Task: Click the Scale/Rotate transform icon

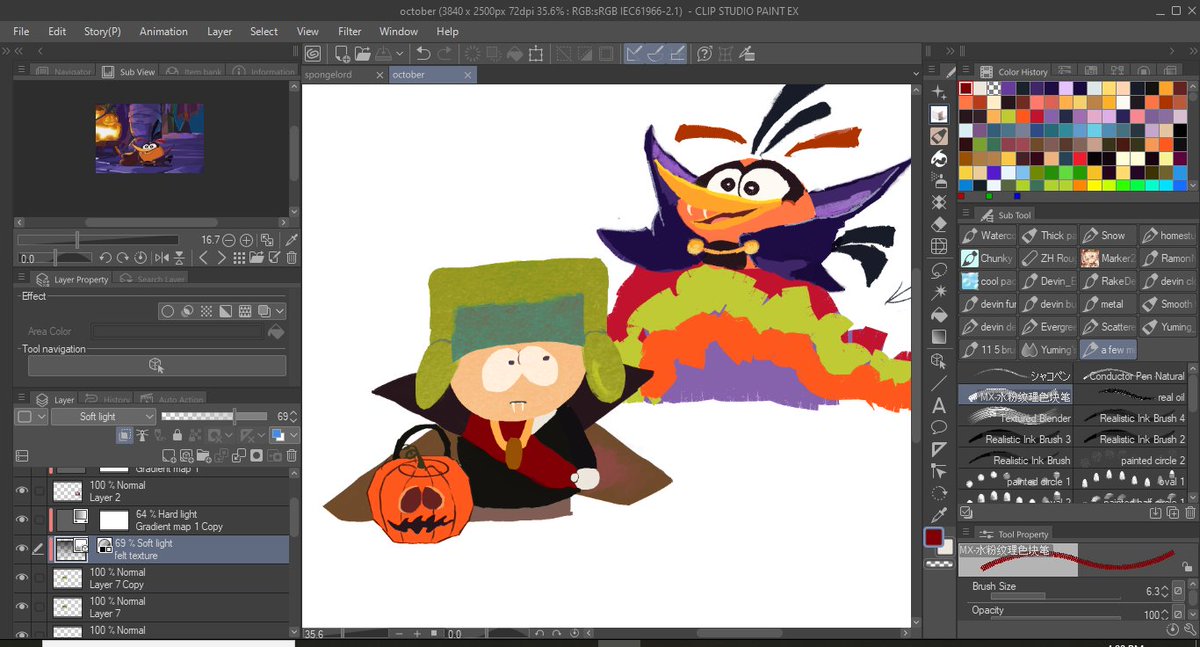Action: [536, 54]
